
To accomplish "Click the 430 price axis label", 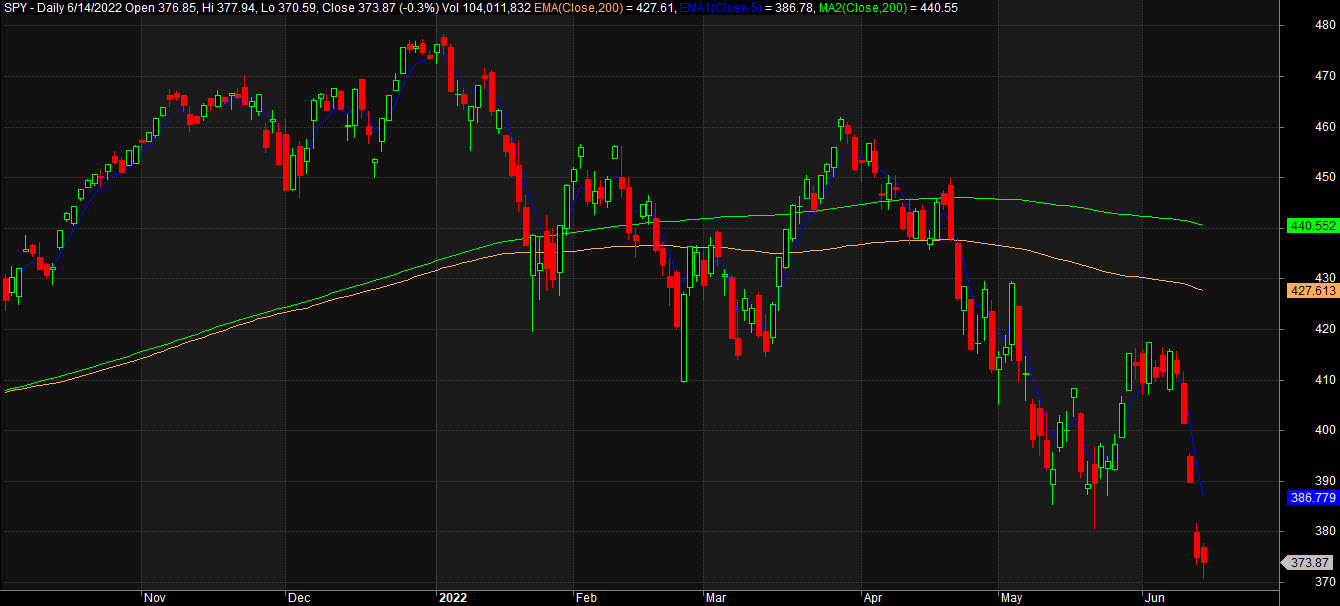I will click(1326, 278).
